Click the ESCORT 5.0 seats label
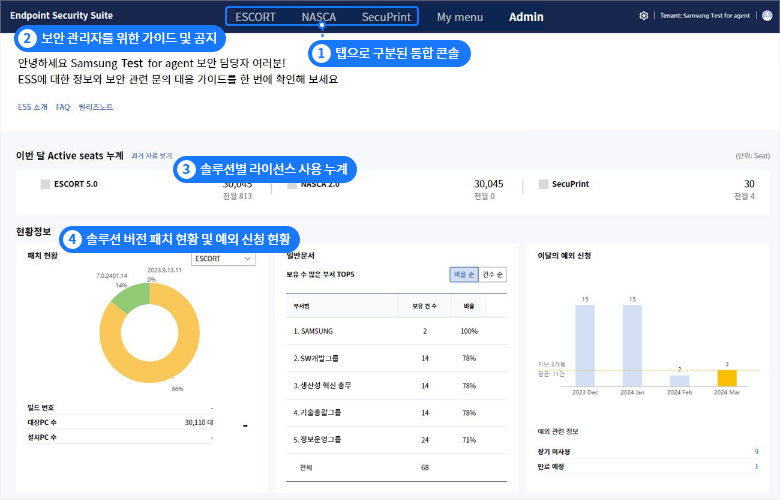 pos(76,184)
